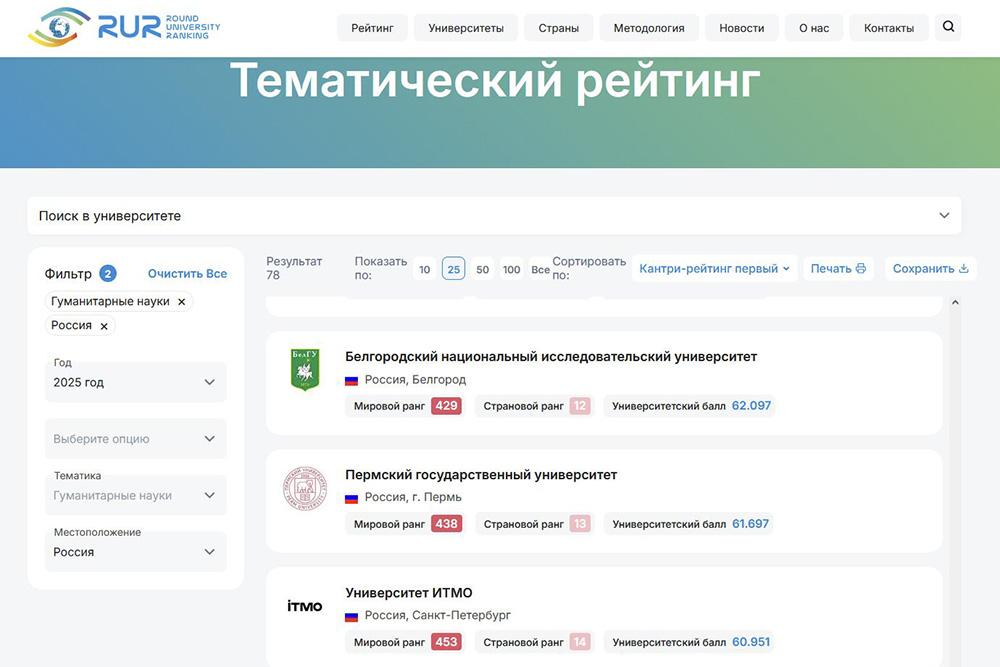Open the Год 2025 dropdown

[136, 382]
